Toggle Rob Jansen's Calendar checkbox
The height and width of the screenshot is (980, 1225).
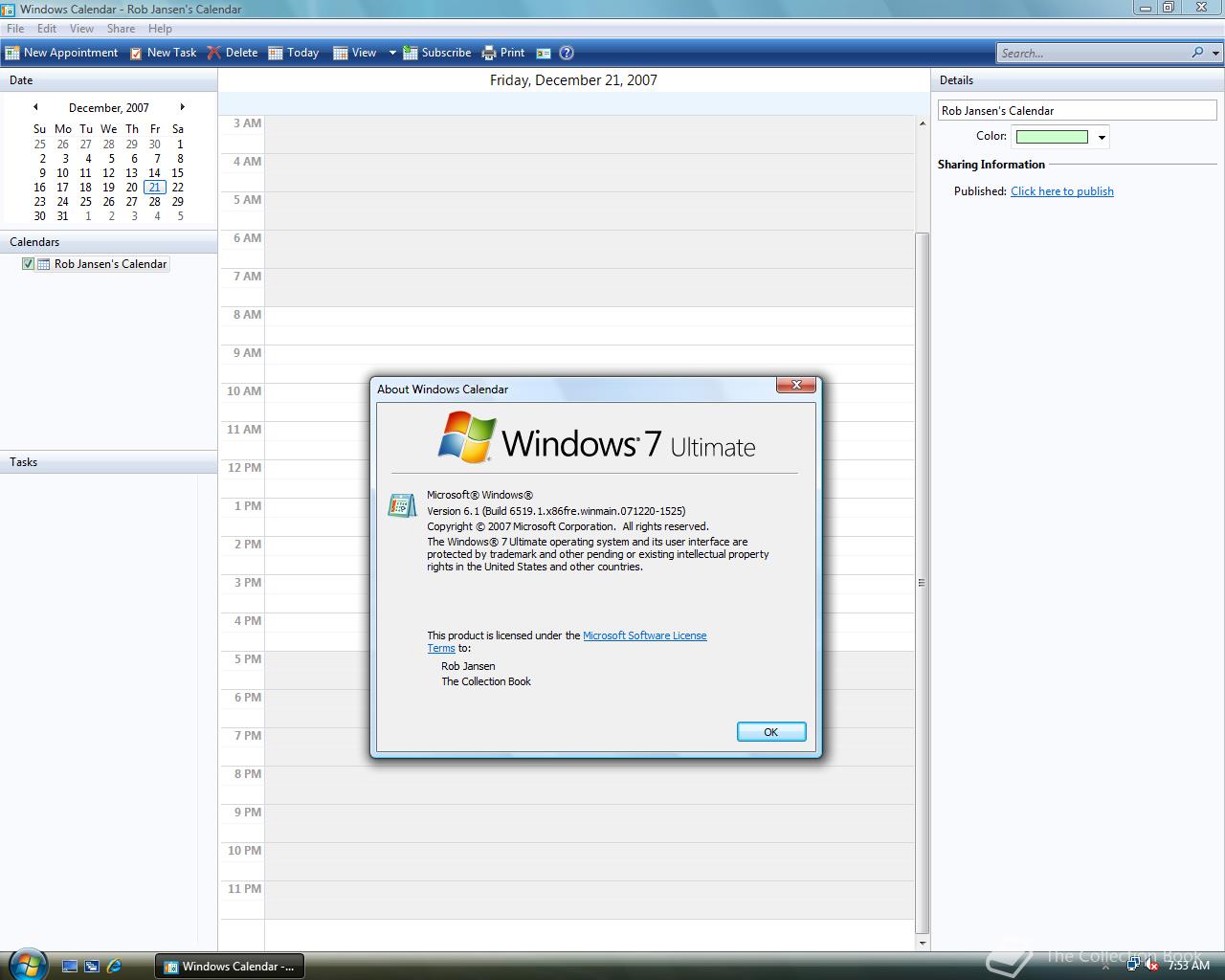28,264
